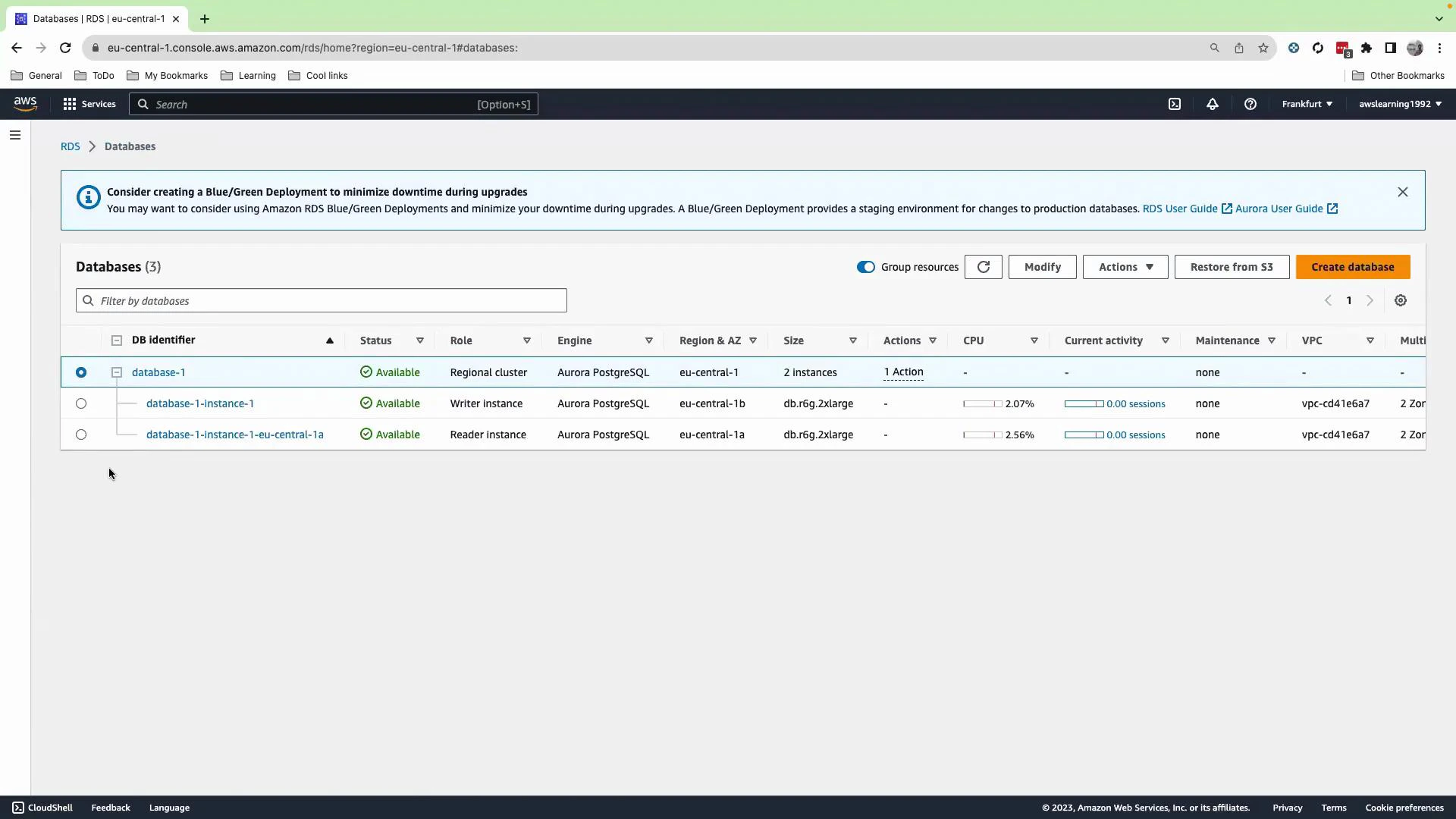Open the Actions dropdown button
1456x819 pixels.
1125,267
